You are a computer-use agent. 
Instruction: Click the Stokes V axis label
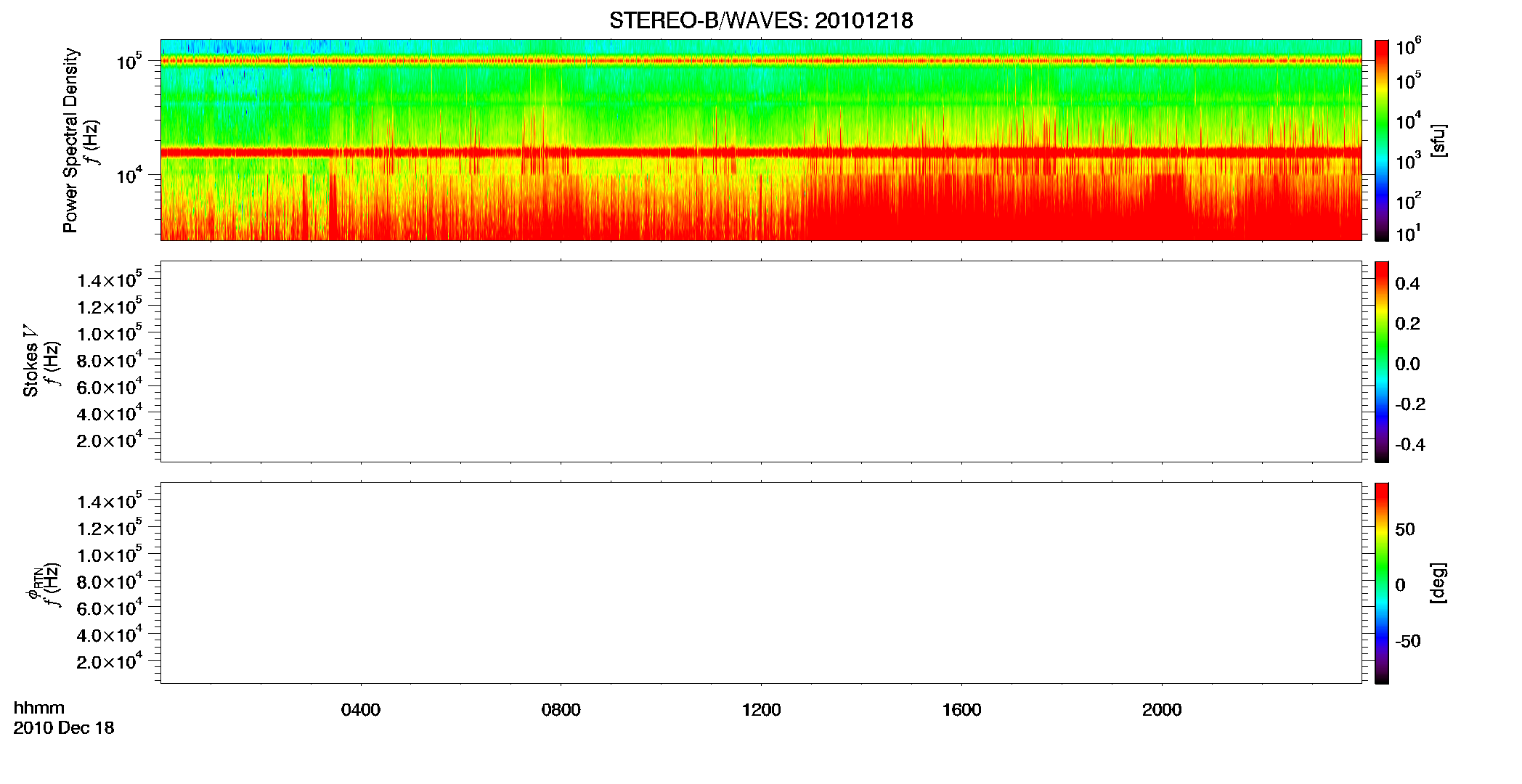point(30,361)
